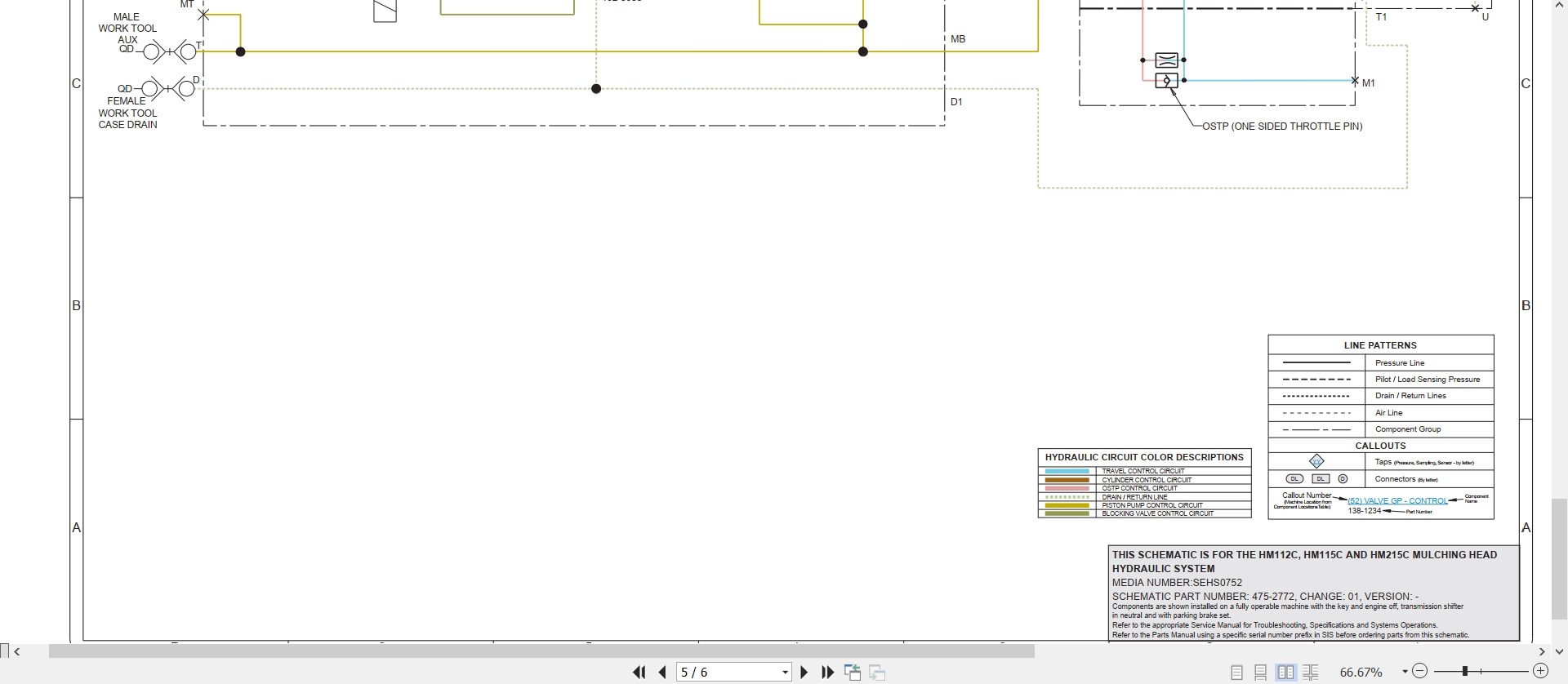Click the 66.67% zoom value
Screen dimensions: 1568x684
(x=1361, y=673)
